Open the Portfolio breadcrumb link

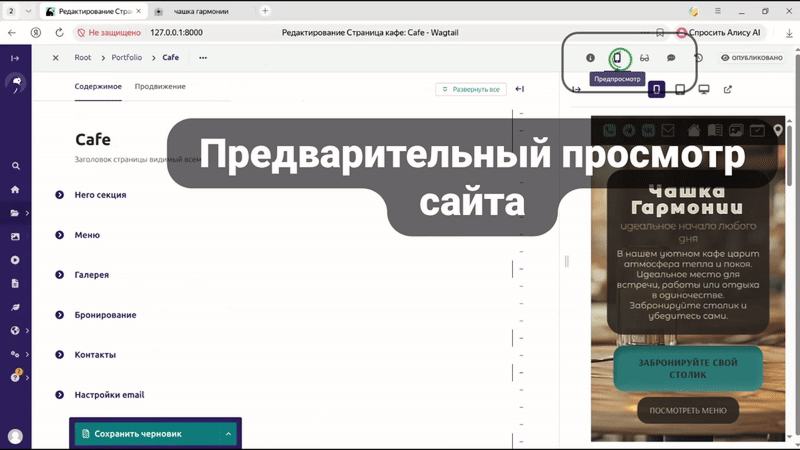pyautogui.click(x=127, y=58)
